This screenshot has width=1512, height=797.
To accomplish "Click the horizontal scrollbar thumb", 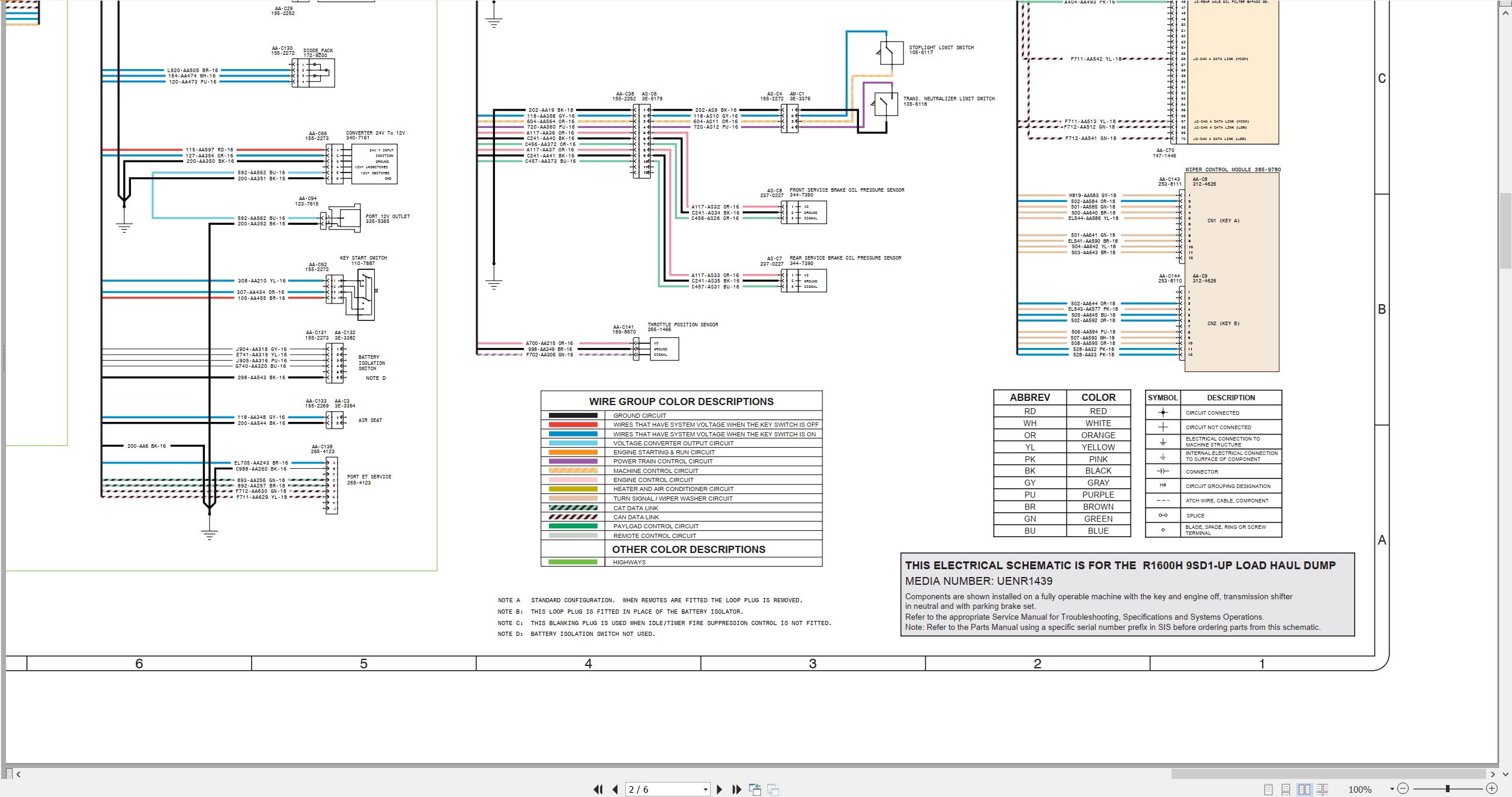I will [1328, 774].
